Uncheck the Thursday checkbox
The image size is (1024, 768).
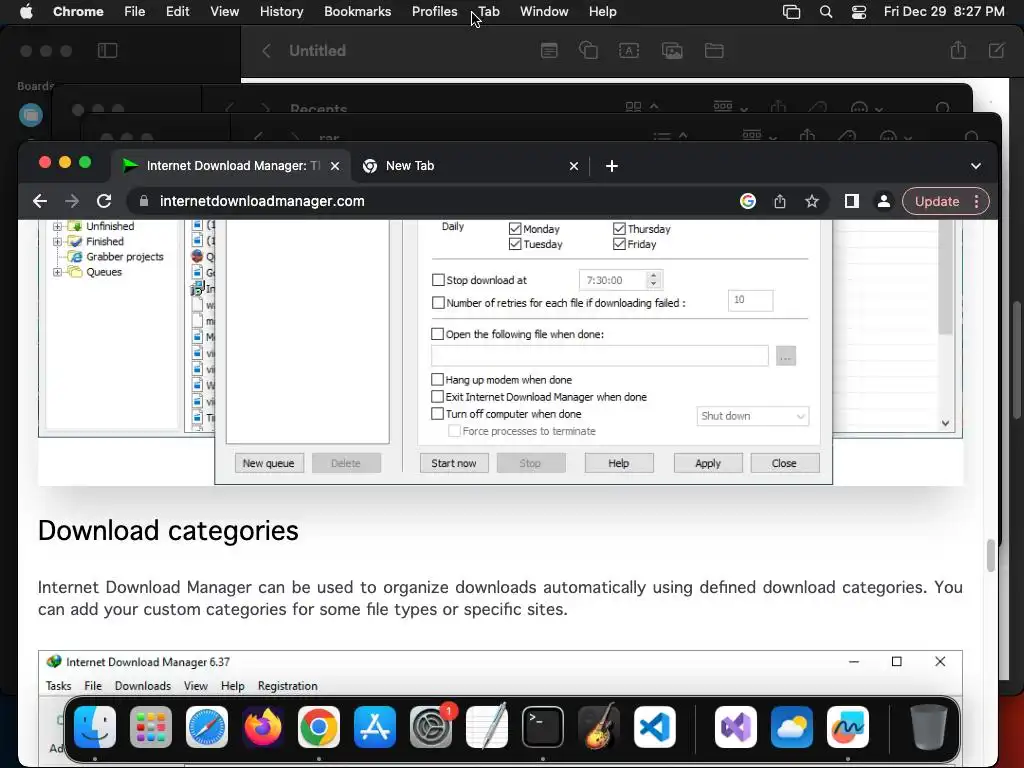pos(619,229)
